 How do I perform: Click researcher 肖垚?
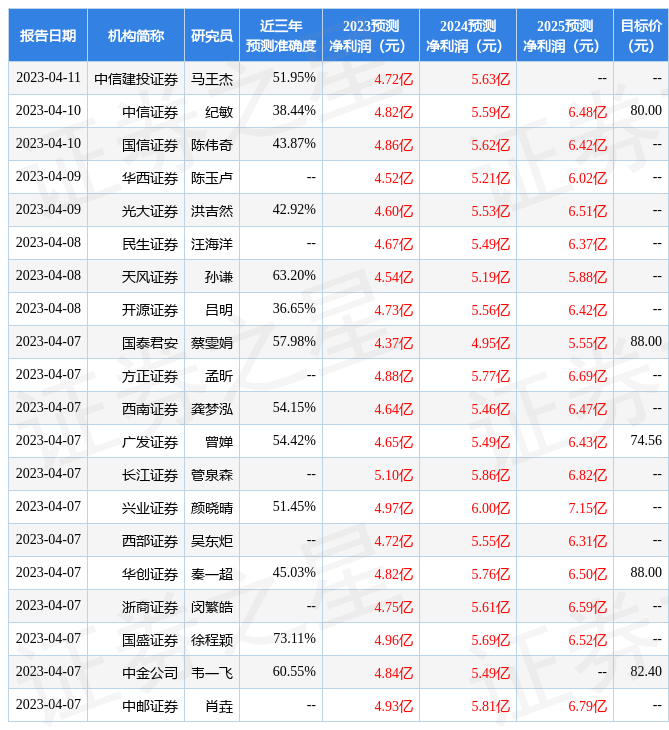pyautogui.click(x=218, y=706)
